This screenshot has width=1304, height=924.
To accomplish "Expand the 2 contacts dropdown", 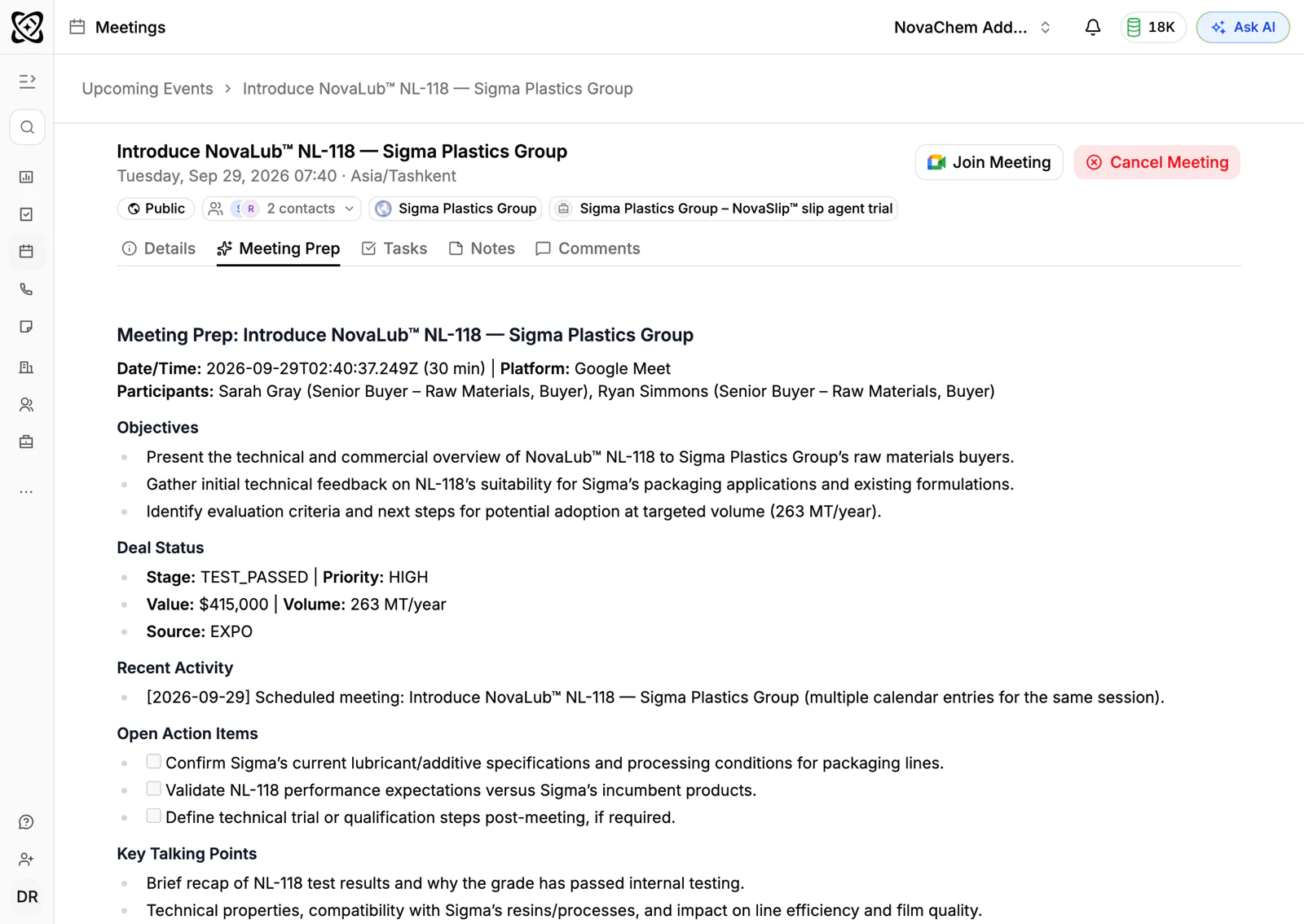I will (x=282, y=209).
